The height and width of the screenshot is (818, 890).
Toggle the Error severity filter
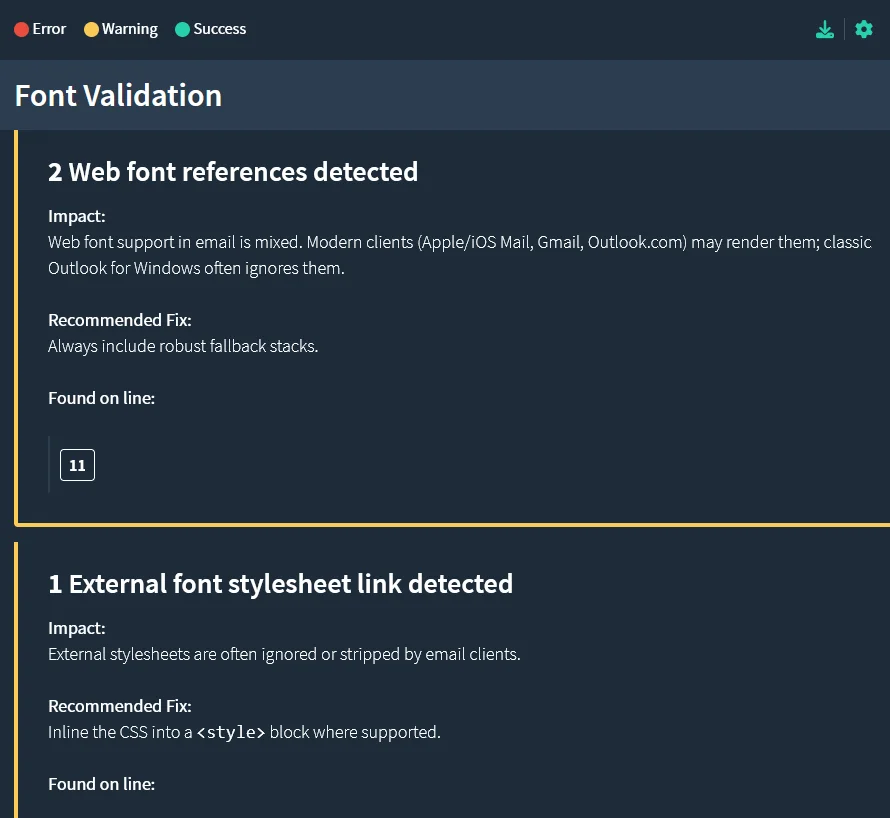[40, 29]
